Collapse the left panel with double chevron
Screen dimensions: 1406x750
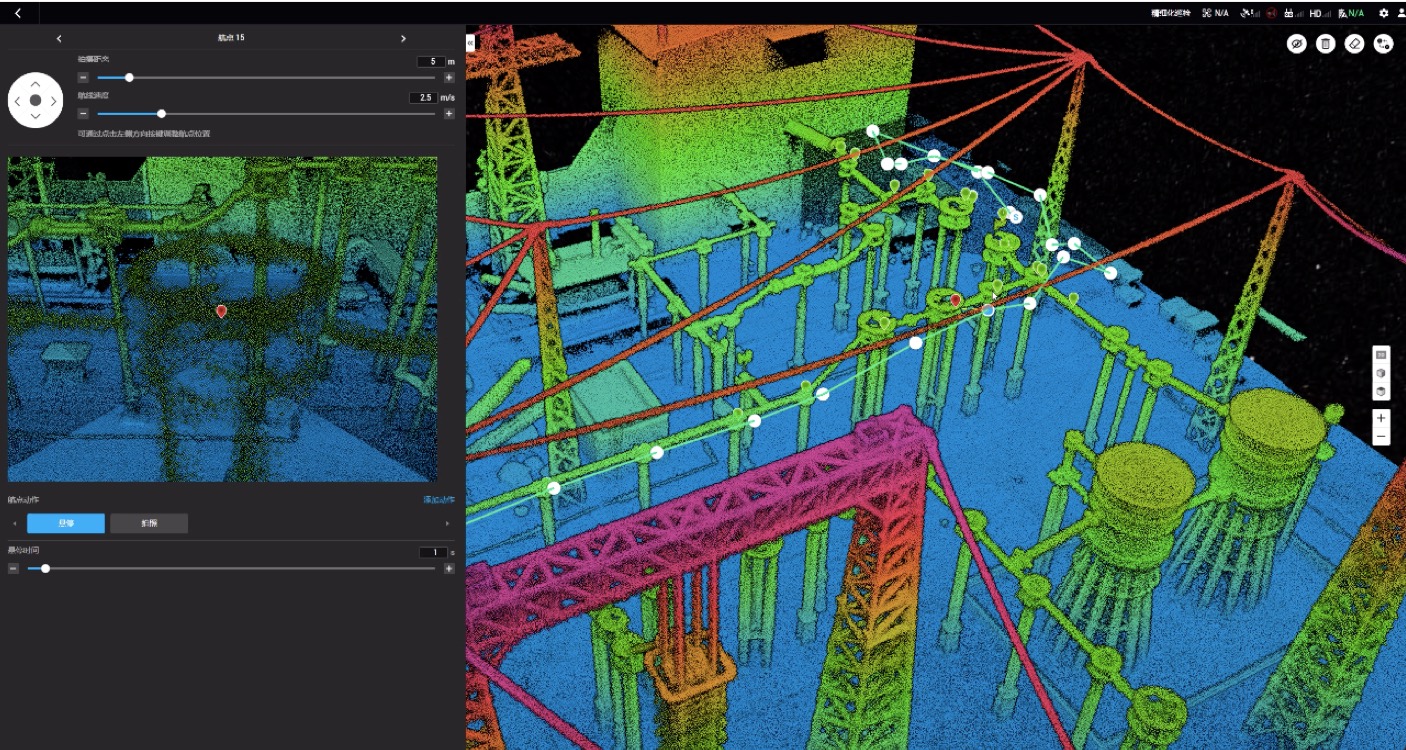pos(470,43)
